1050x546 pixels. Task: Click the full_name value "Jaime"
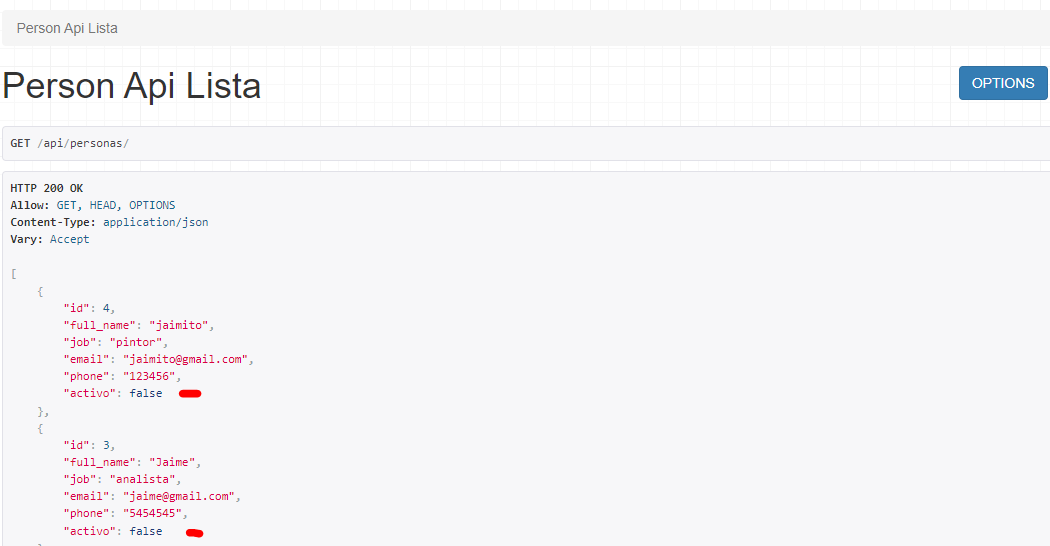coord(174,462)
